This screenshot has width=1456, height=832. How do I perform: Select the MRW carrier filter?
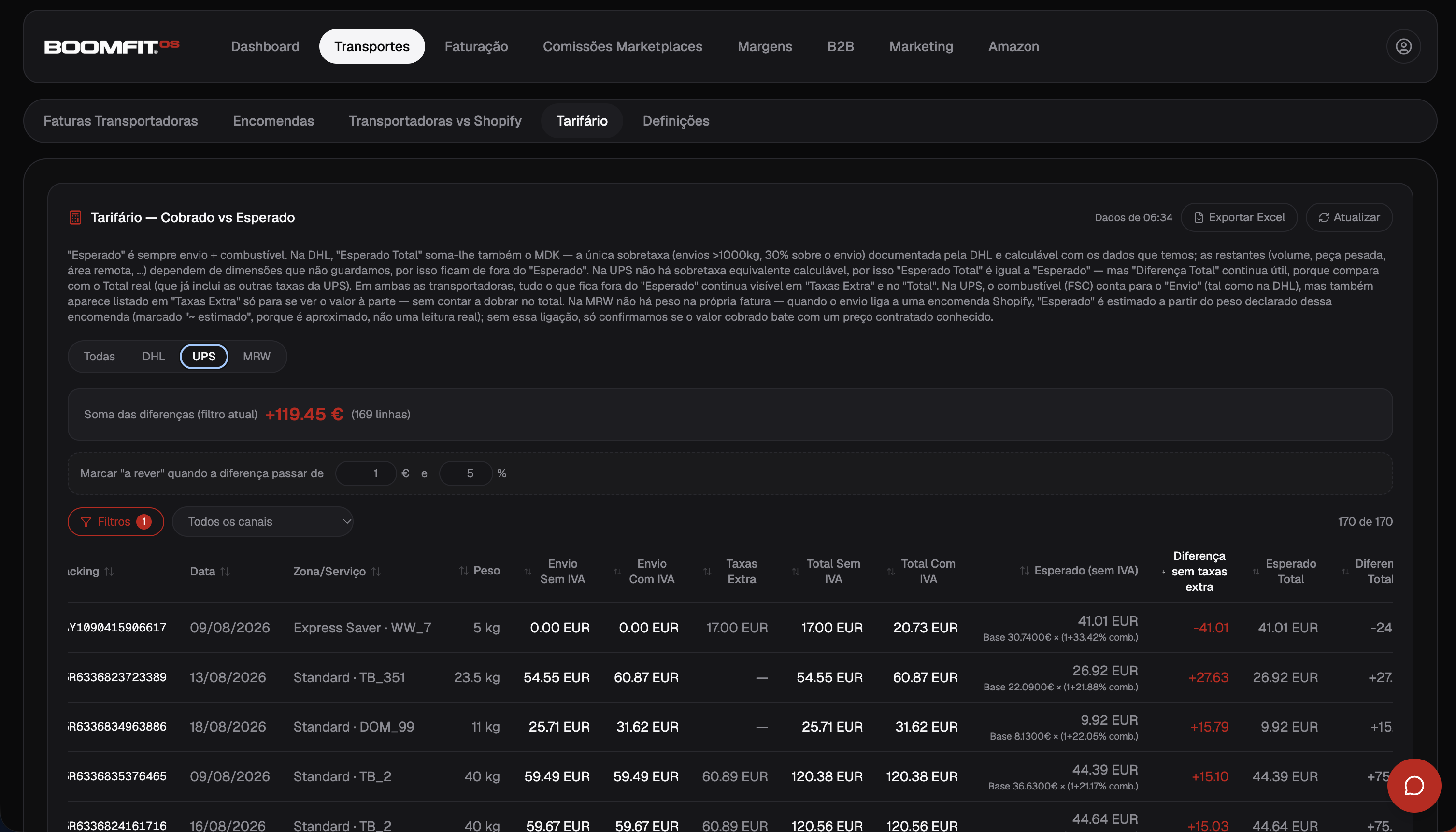tap(257, 356)
